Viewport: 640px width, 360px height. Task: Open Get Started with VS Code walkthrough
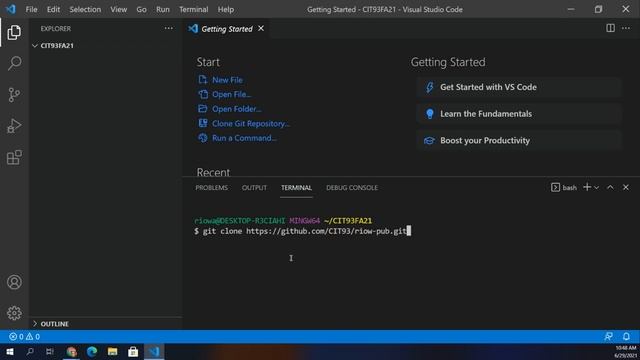click(x=518, y=87)
